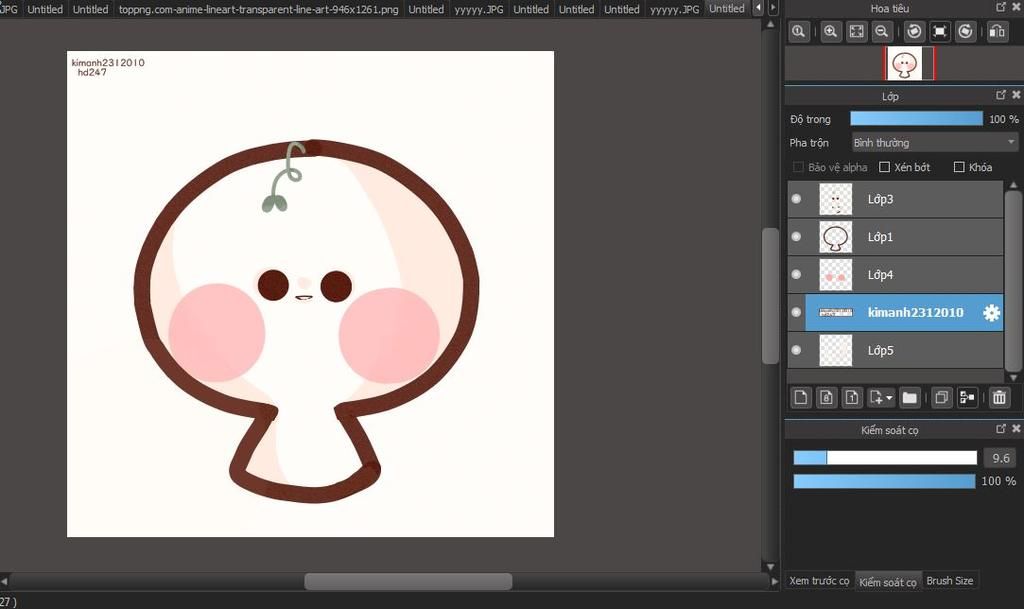Click the Lớp1 layer thumbnail

pos(836,237)
